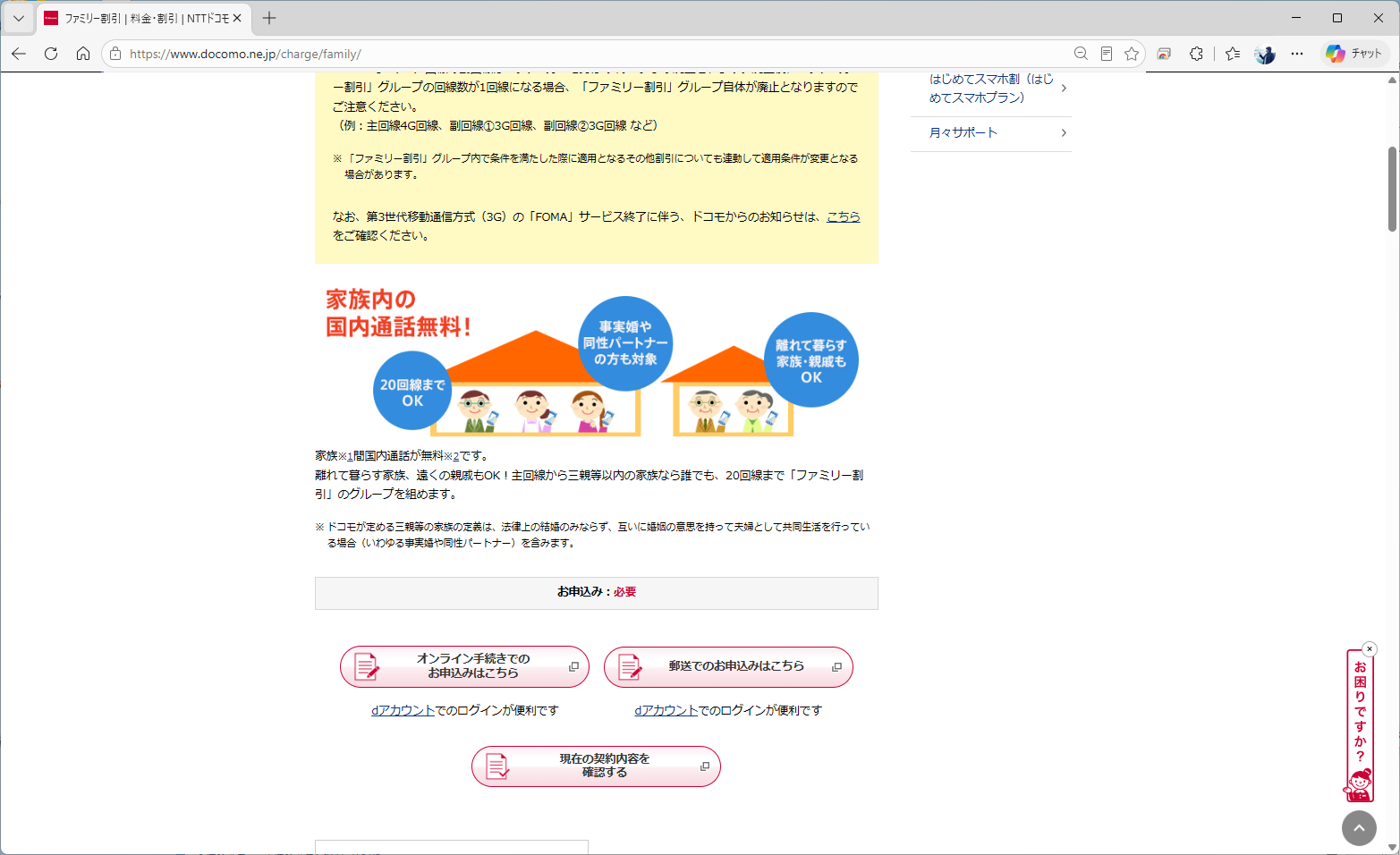
Task: Open the Extensions puzzle icon
Action: (1196, 54)
